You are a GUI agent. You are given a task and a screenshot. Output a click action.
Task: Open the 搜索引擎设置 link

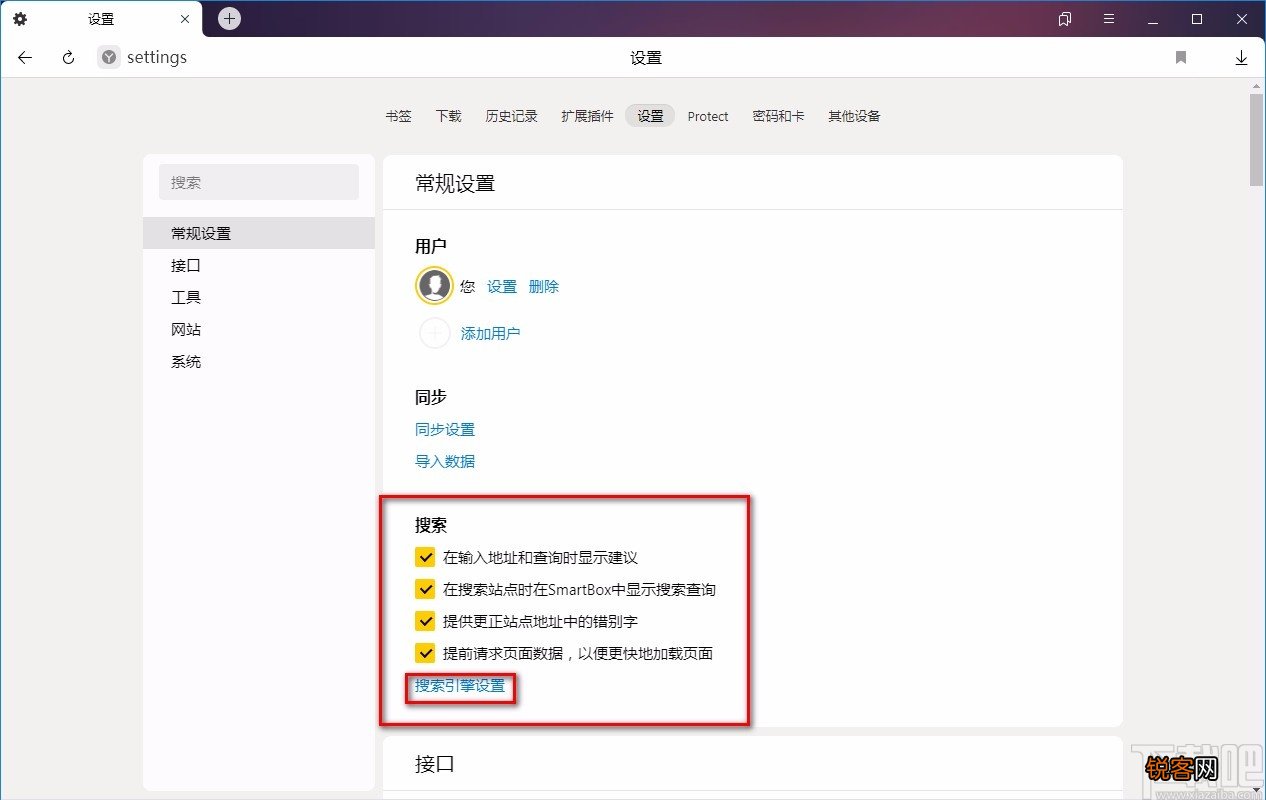460,685
